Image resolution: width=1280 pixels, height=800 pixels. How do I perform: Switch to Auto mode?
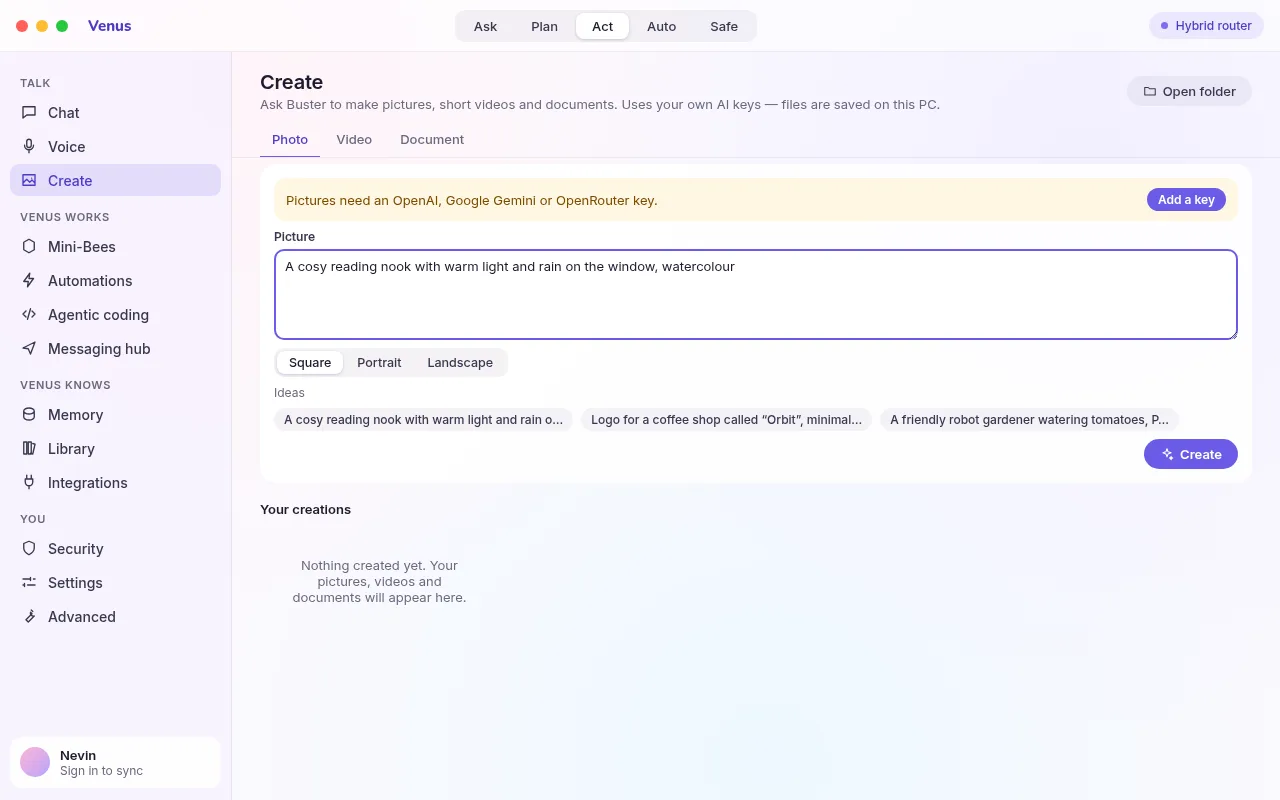(661, 26)
